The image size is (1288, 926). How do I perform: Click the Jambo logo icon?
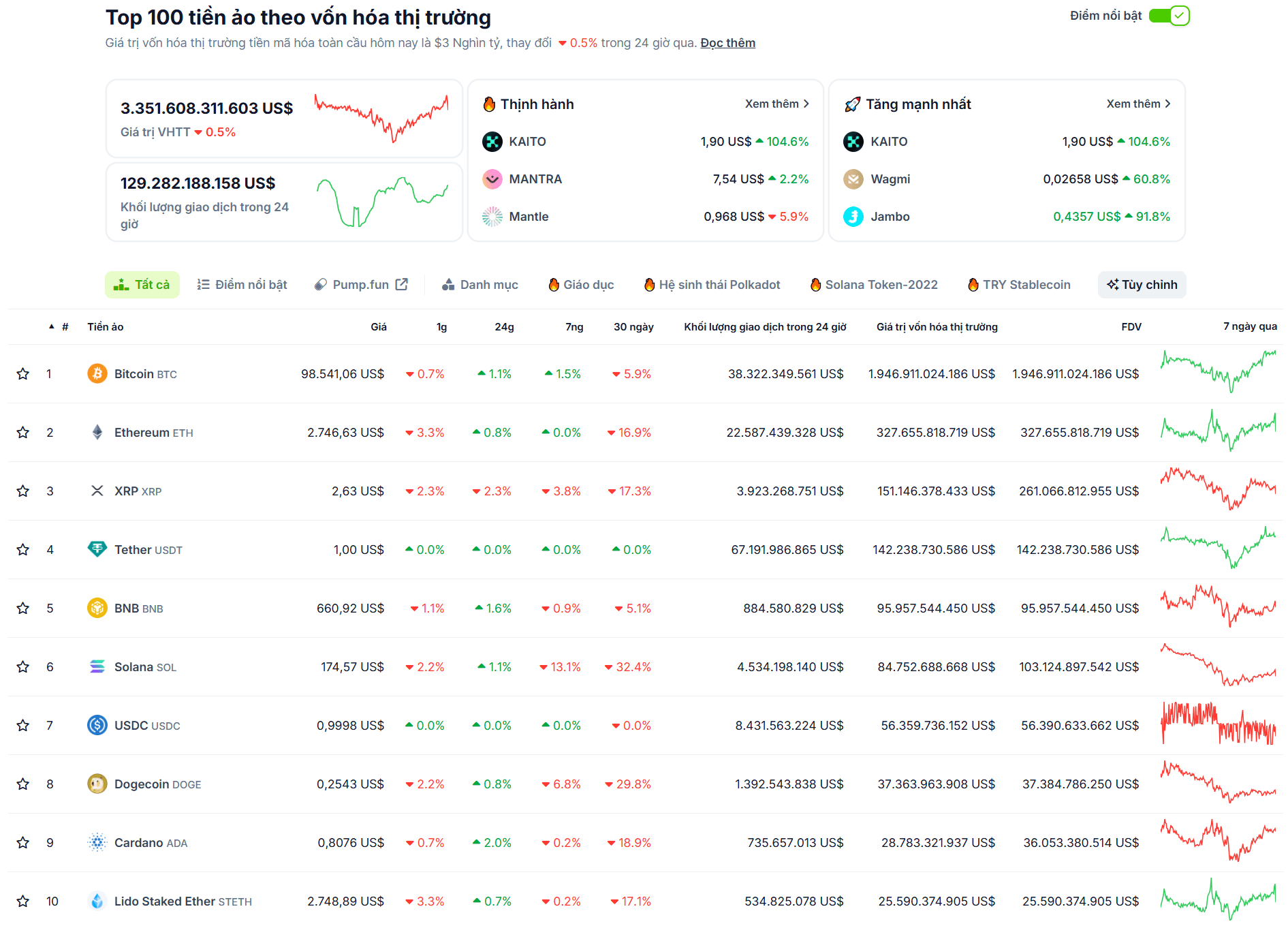(x=853, y=217)
